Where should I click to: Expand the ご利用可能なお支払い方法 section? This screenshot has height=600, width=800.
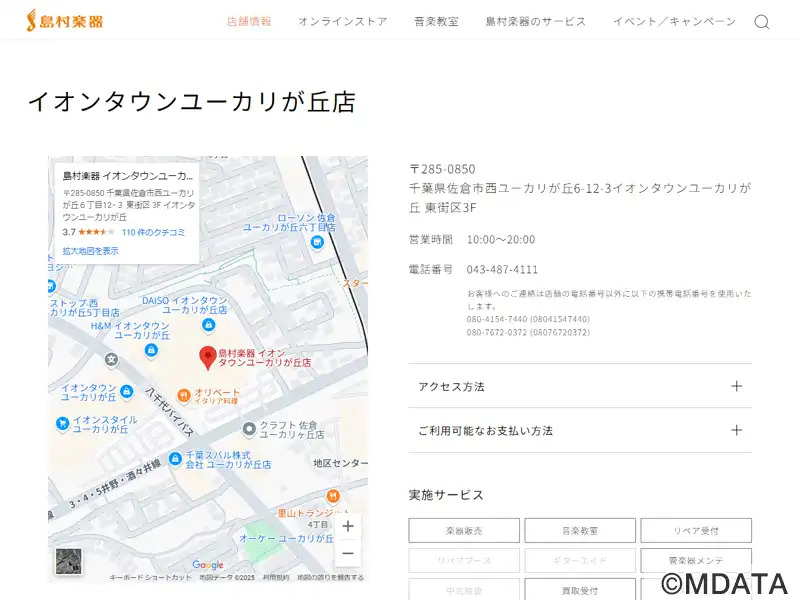tap(580, 430)
